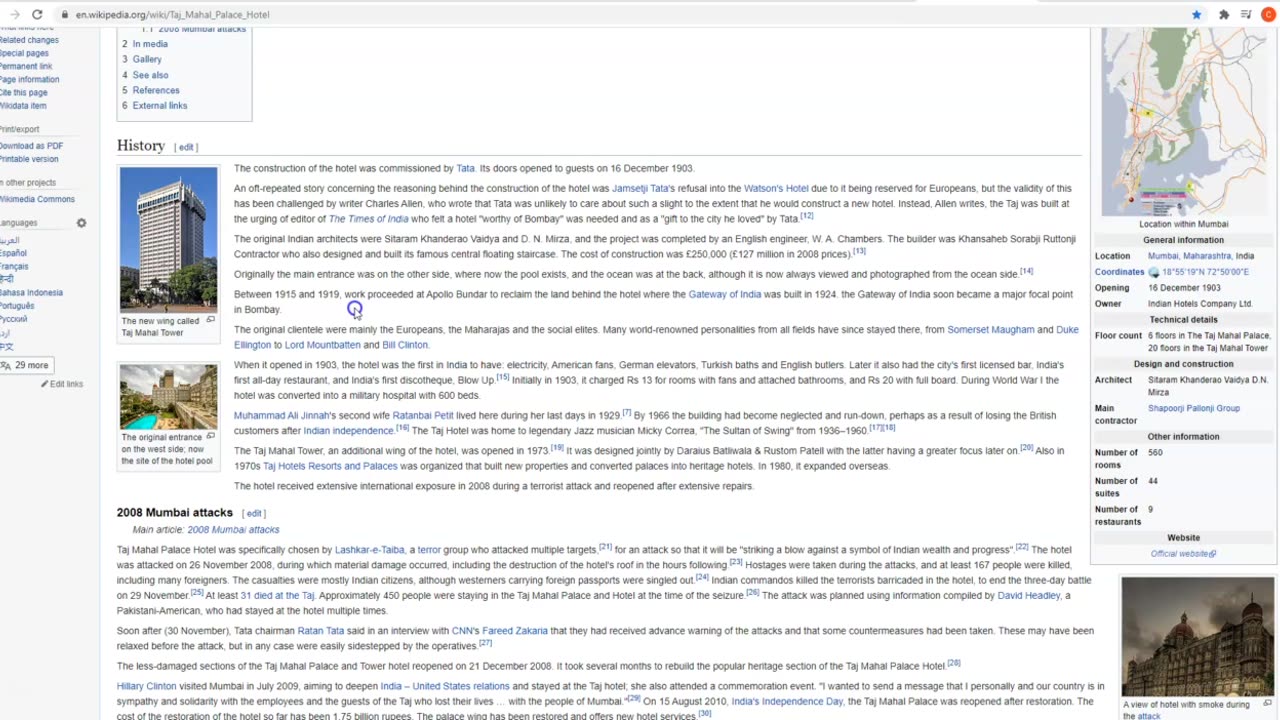The height and width of the screenshot is (720, 1280).
Task: Open the Ratanbai Petit link
Action: 423,415
